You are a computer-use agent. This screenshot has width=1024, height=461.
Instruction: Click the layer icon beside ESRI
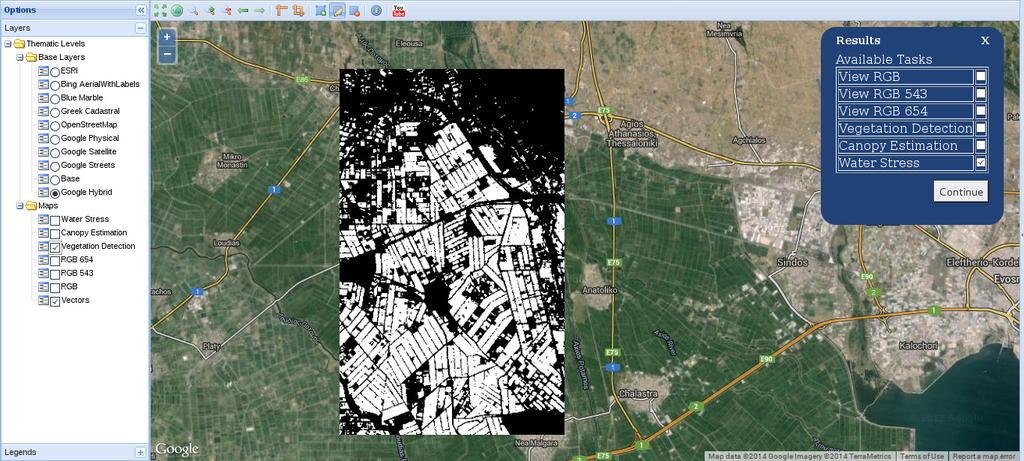tap(44, 71)
